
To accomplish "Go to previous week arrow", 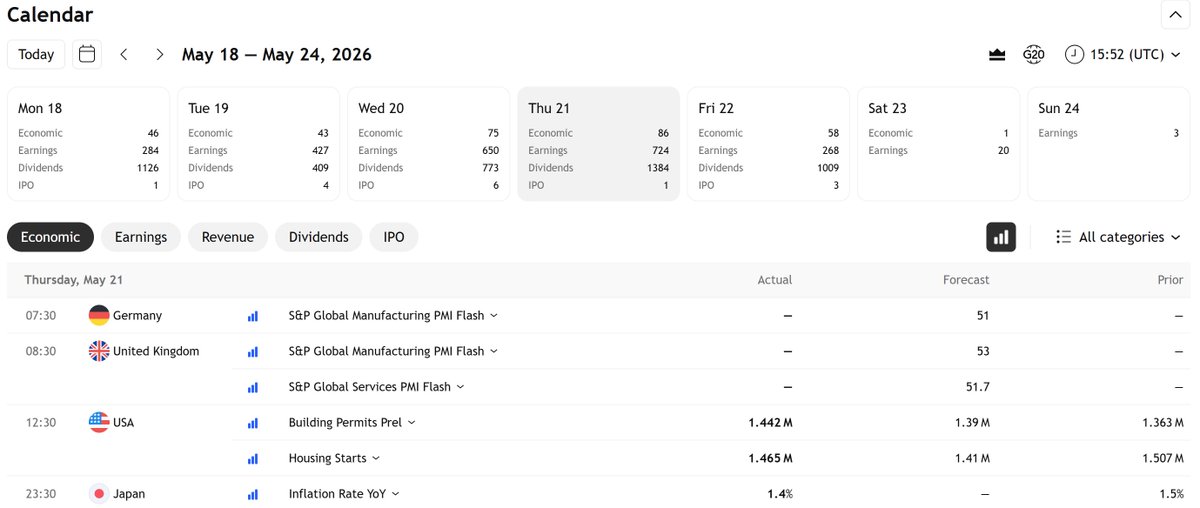I will (x=124, y=54).
